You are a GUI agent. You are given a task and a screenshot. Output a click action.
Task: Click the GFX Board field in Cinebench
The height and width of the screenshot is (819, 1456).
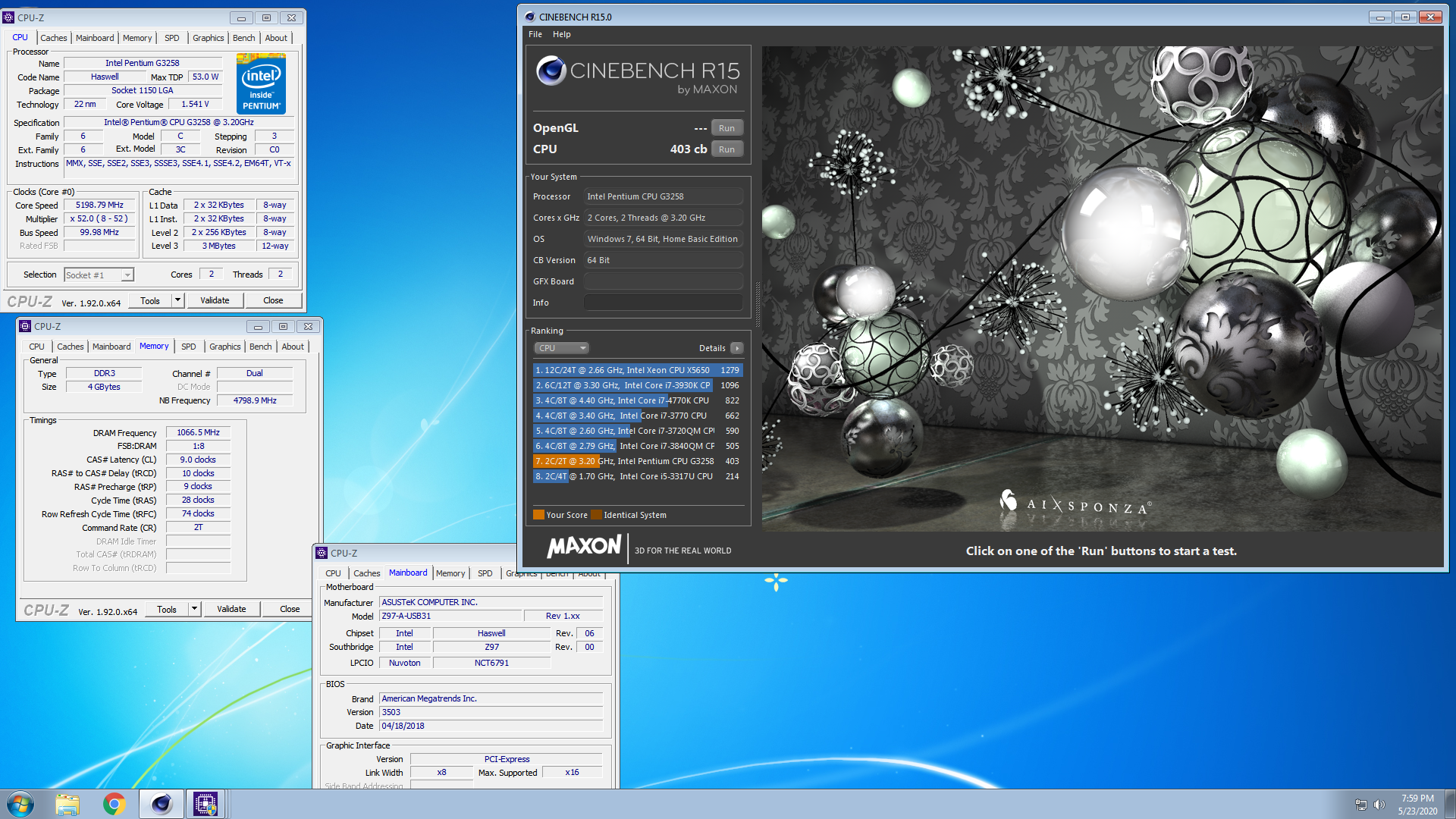pos(664,281)
